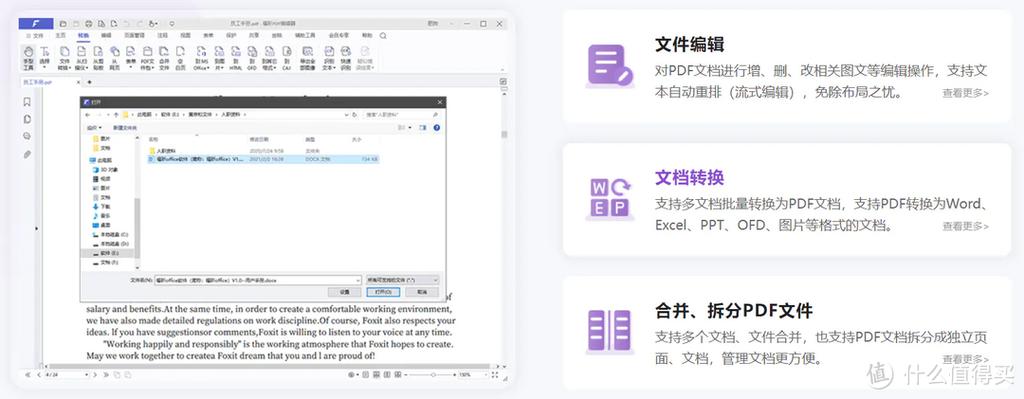Switch to the 编辑 ribbon tab
1024x399 pixels.
[106, 35]
